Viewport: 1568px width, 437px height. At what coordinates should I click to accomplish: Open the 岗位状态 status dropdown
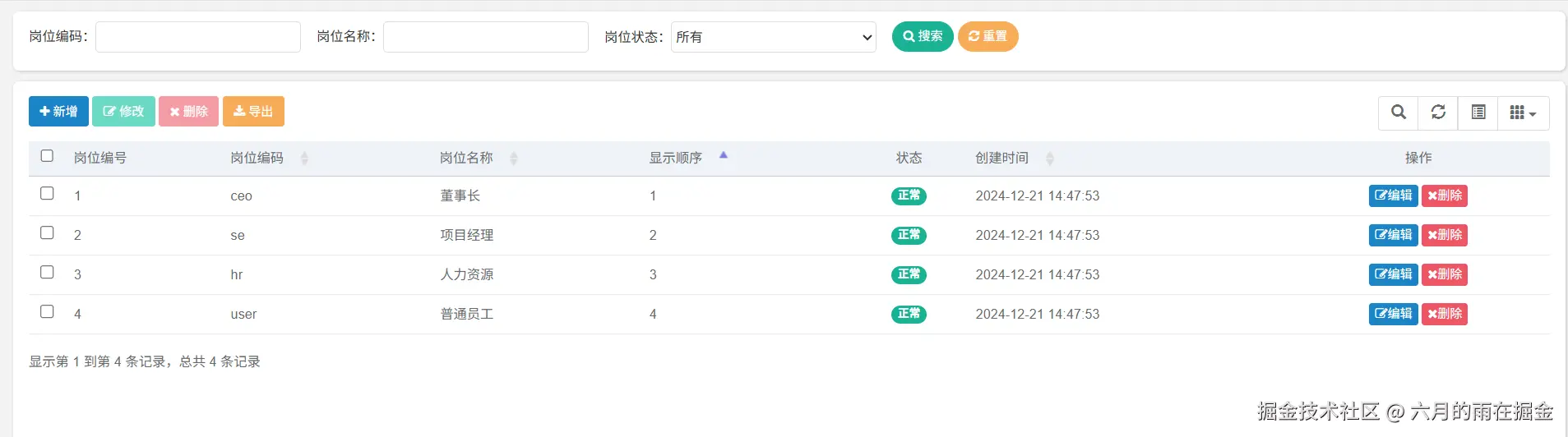click(x=773, y=37)
